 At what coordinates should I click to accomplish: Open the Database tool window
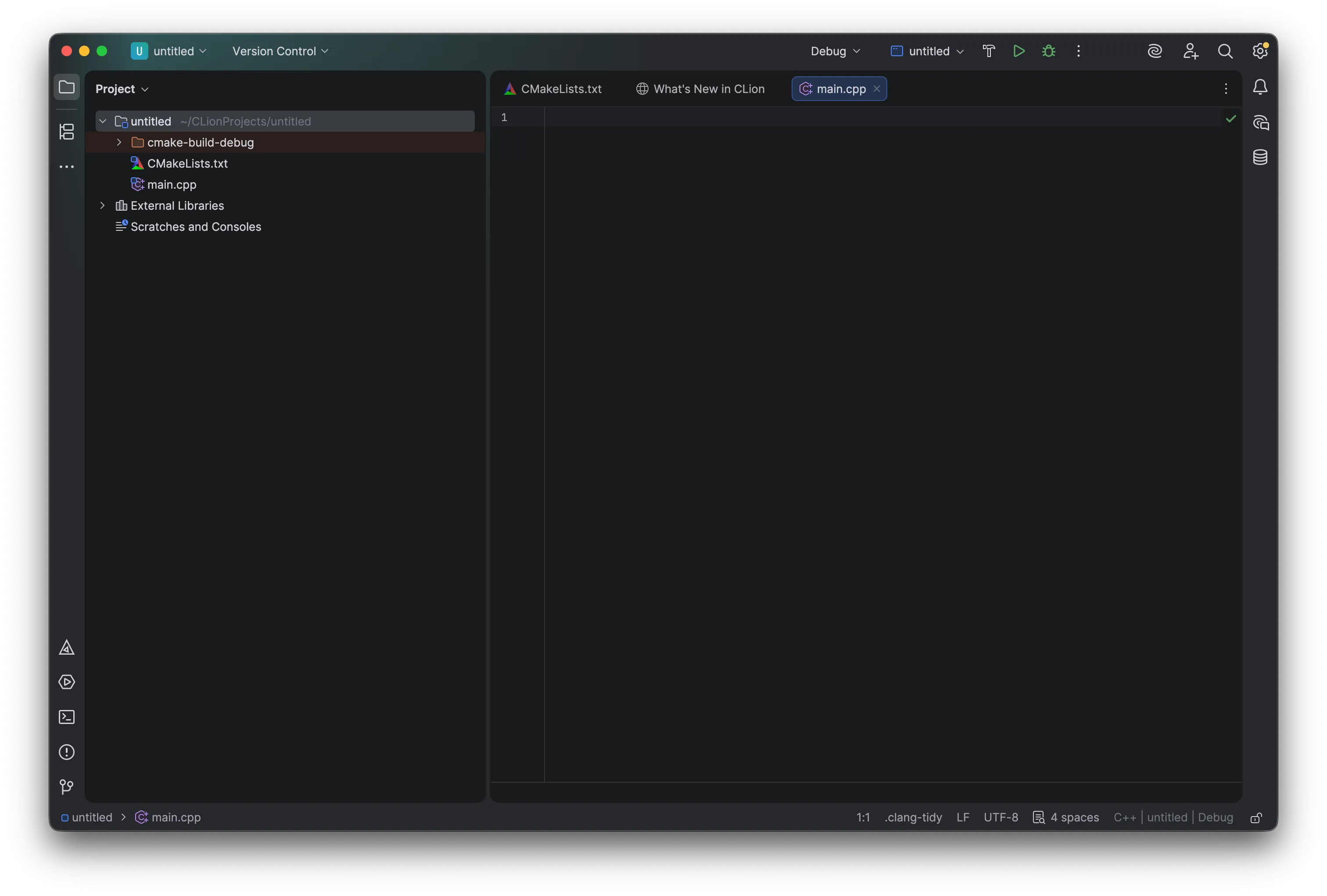pos(1259,158)
